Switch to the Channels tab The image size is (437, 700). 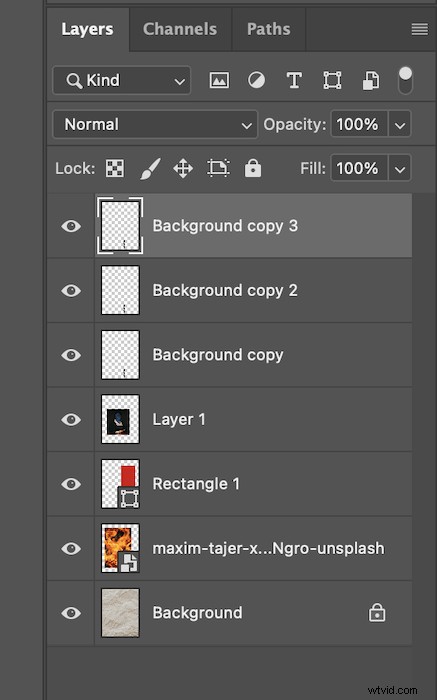pos(180,29)
